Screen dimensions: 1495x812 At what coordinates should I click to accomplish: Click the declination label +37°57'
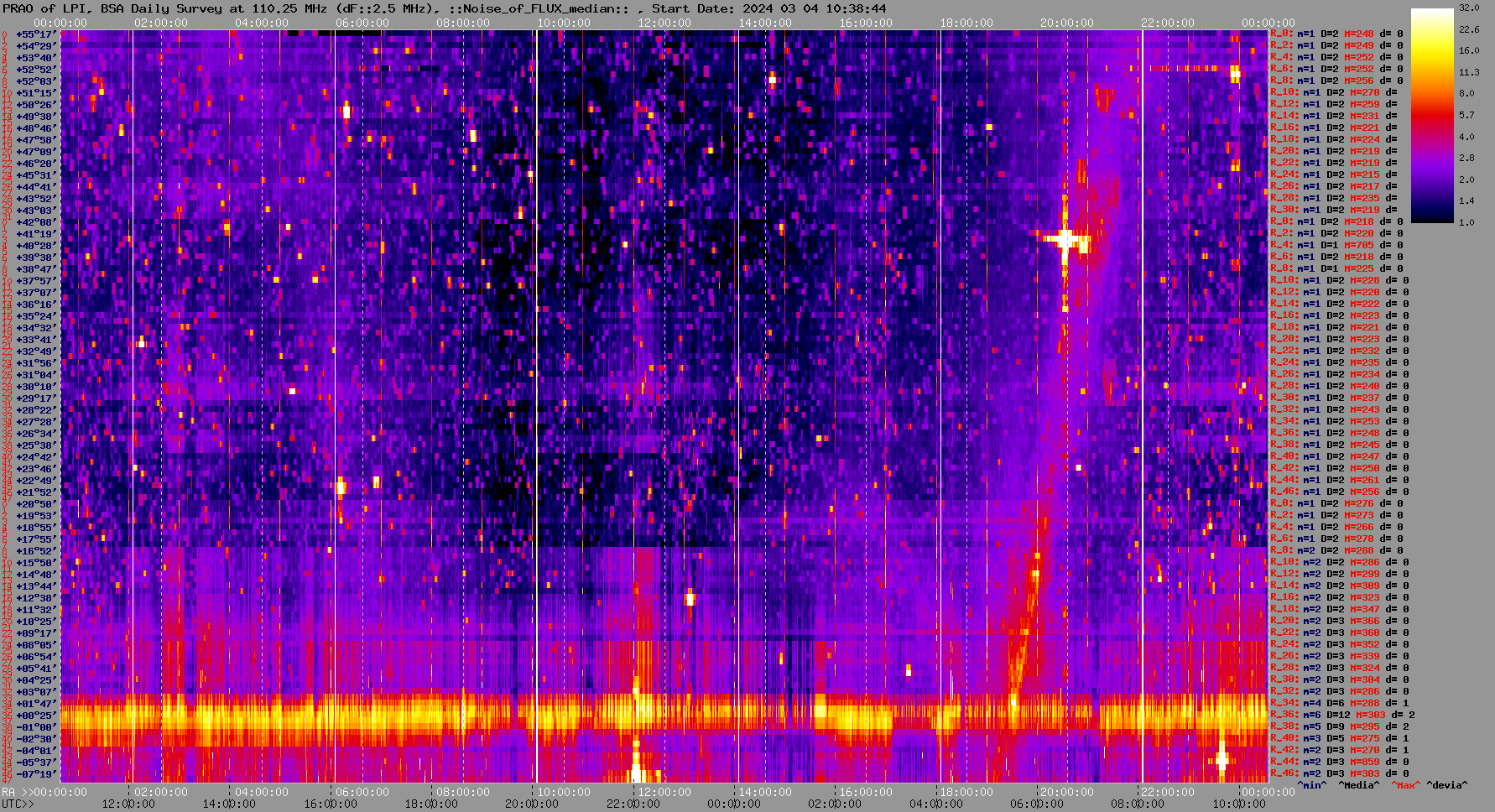point(36,281)
